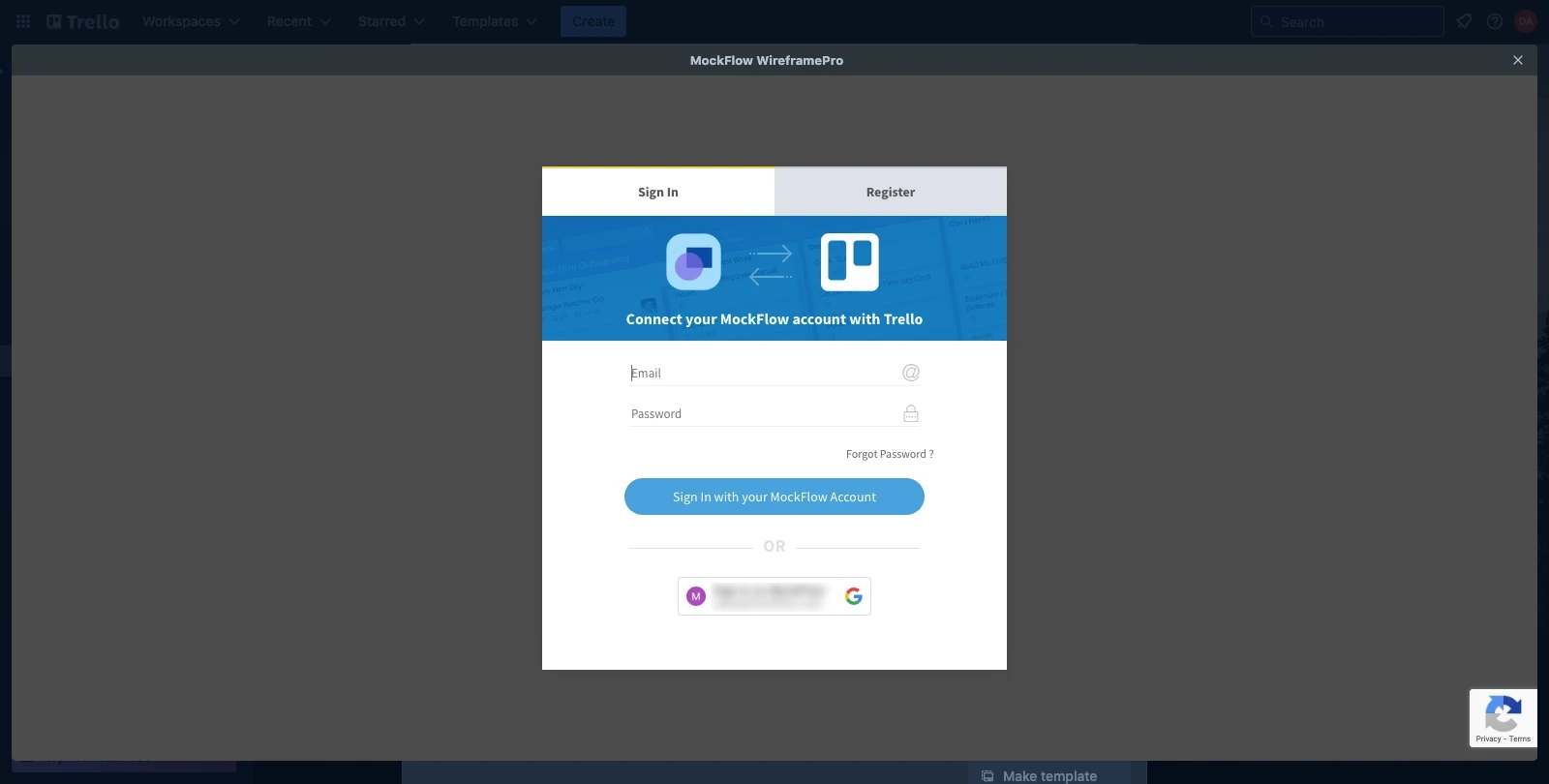Open the Trello app switcher grid icon
The width and height of the screenshot is (1549, 784).
coord(23,21)
